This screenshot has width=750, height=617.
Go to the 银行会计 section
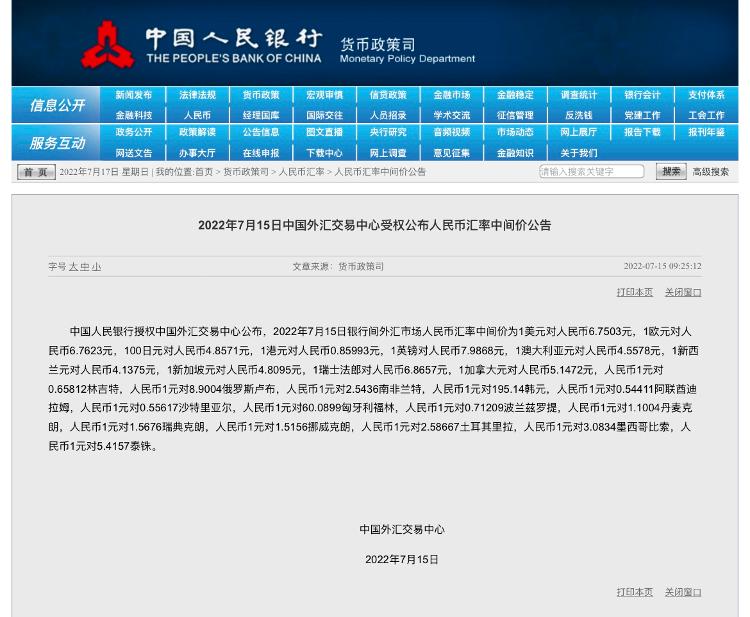(x=642, y=95)
